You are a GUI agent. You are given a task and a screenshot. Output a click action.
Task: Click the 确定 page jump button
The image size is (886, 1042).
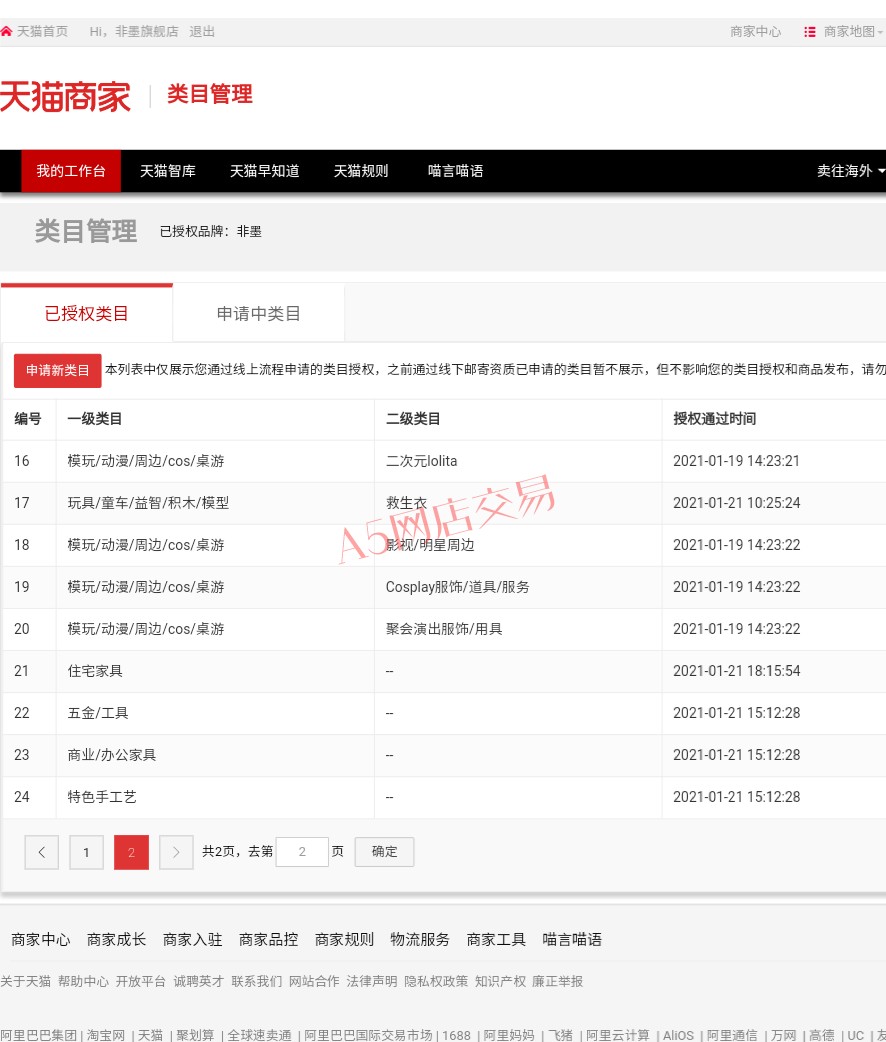click(x=384, y=852)
